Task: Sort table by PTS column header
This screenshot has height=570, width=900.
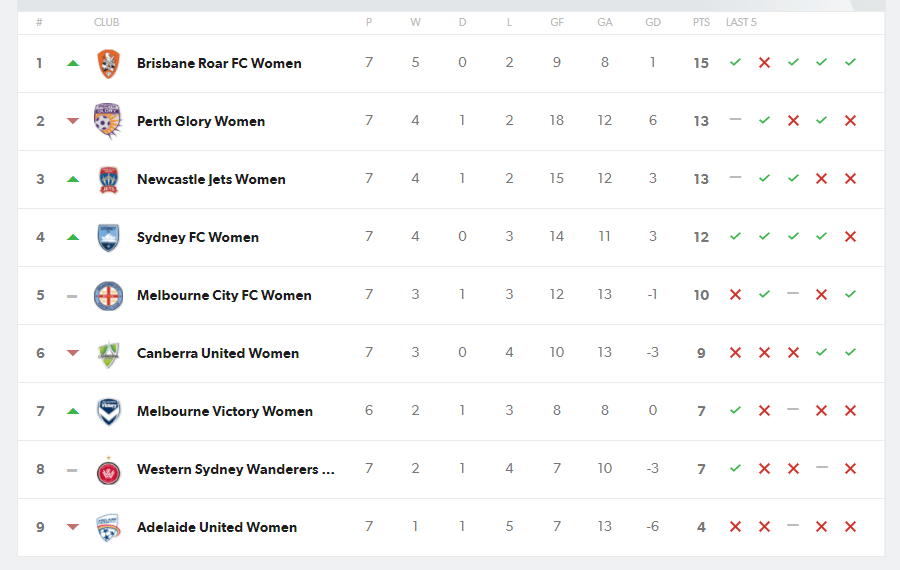Action: coord(701,22)
